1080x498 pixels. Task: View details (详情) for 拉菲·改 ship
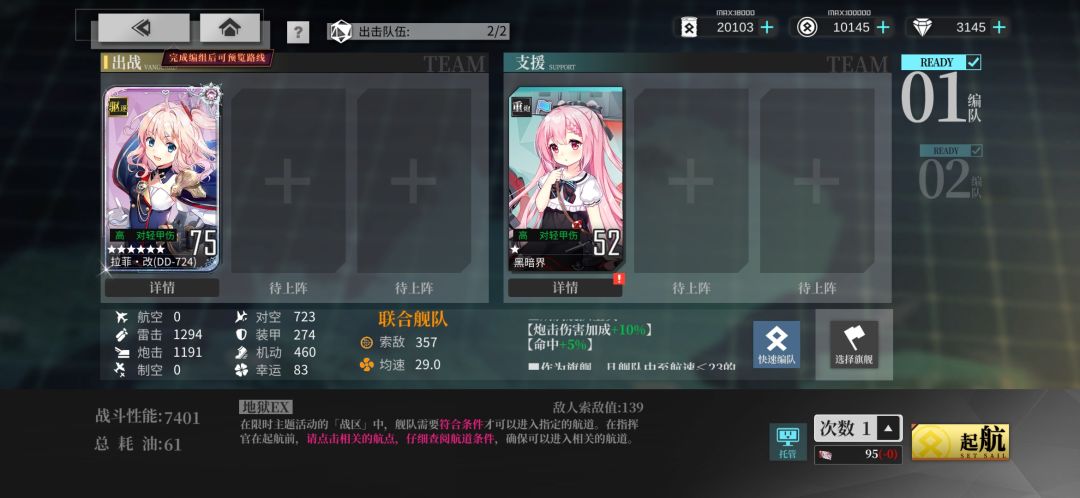tap(162, 288)
